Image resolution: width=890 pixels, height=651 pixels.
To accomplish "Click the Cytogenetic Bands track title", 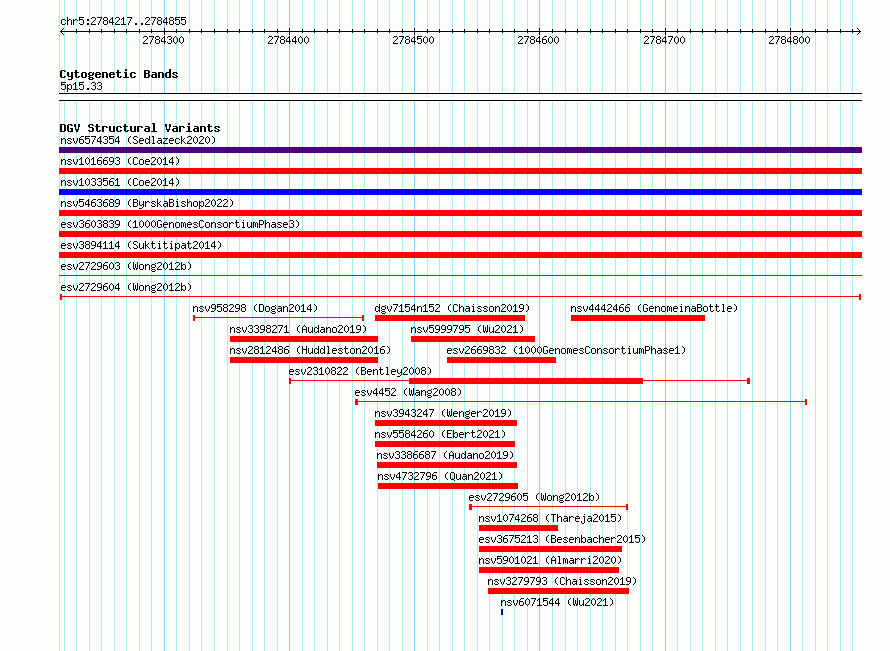I will point(119,74).
